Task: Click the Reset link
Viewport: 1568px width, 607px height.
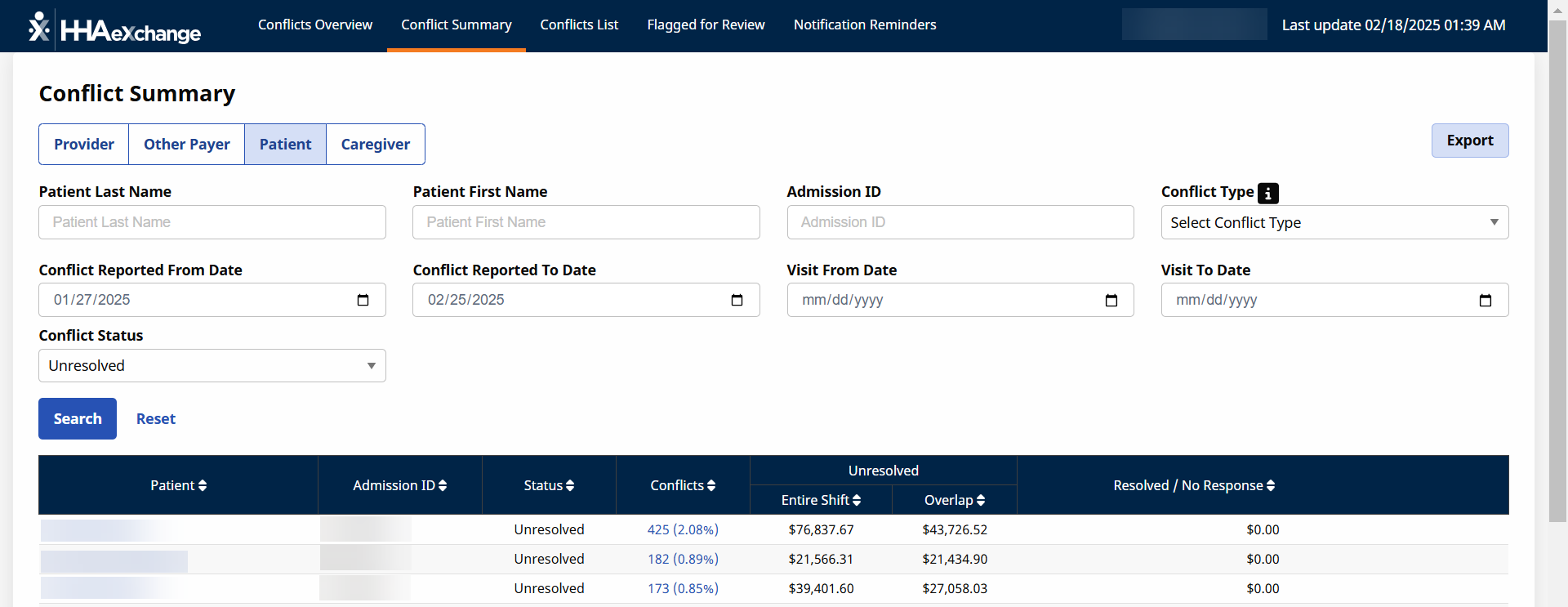Action: coord(155,419)
